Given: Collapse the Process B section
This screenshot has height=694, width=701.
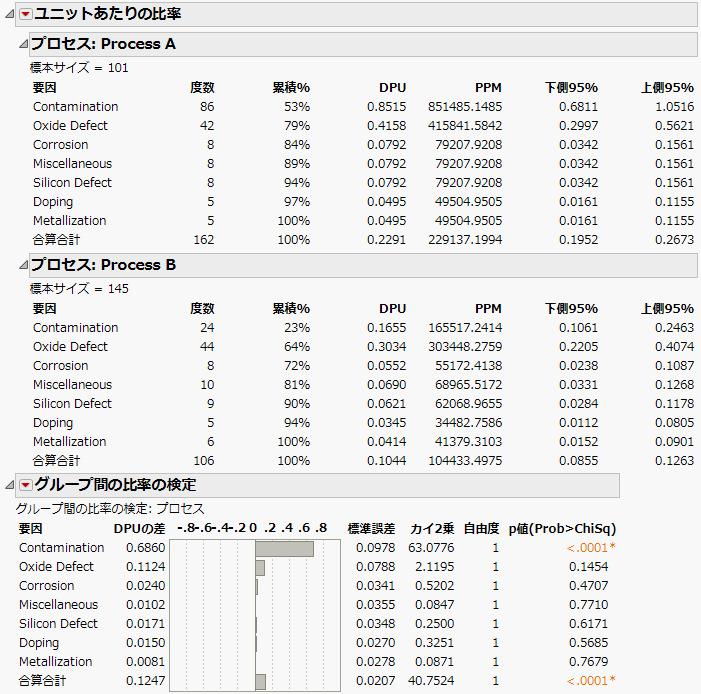Looking at the screenshot, I should pos(23,265).
